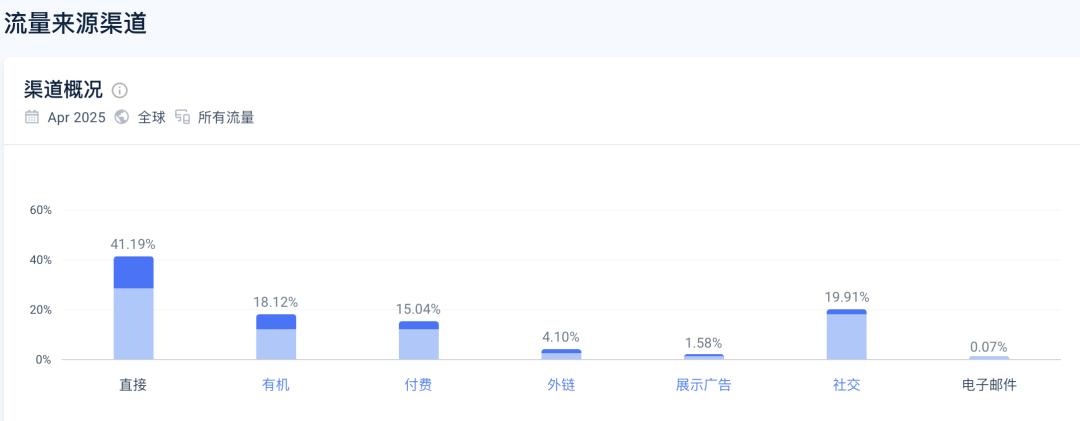
Task: Click the Apr 2025 date text
Action: pos(76,118)
